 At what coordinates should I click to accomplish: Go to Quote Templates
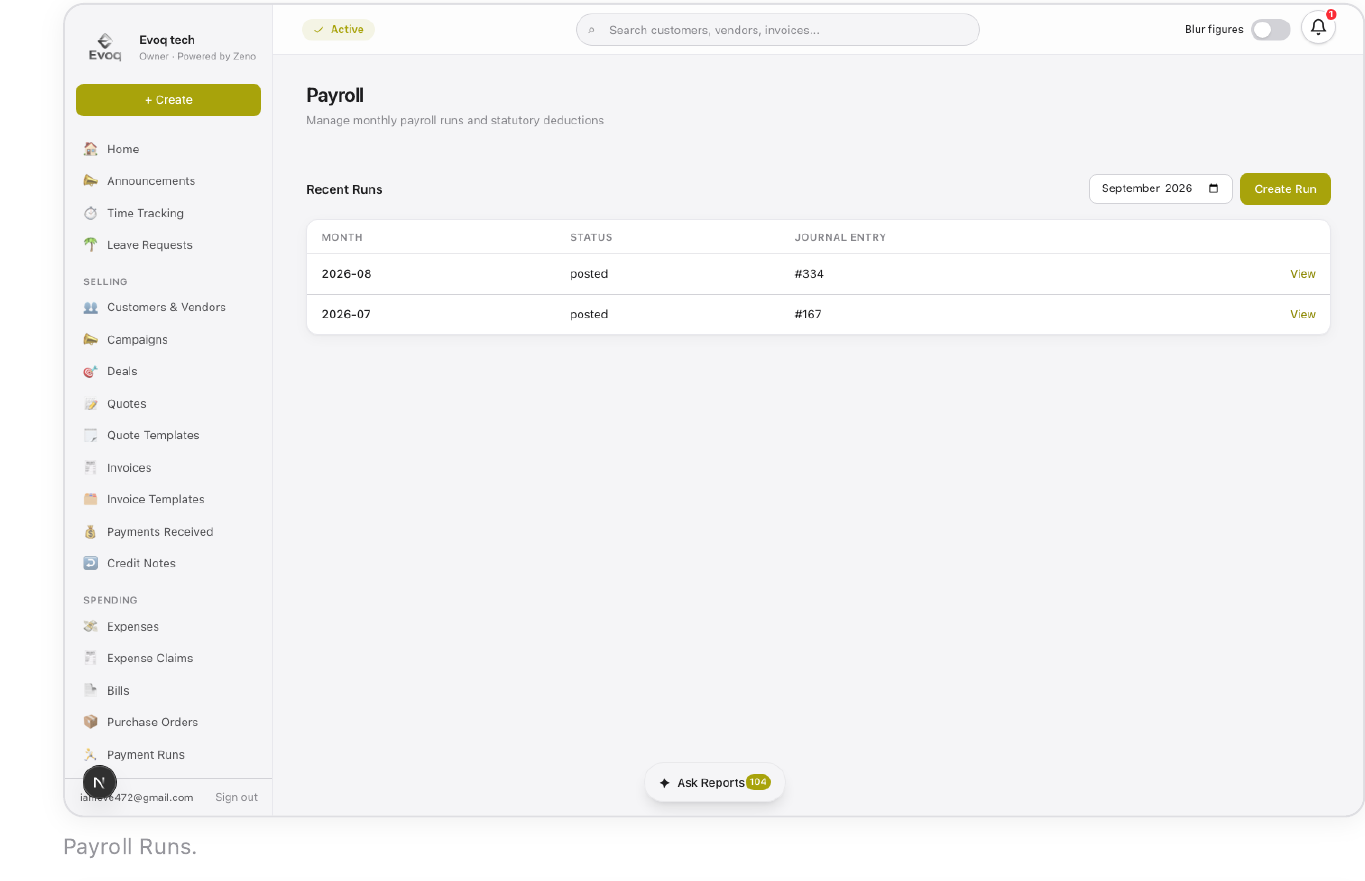click(x=153, y=436)
